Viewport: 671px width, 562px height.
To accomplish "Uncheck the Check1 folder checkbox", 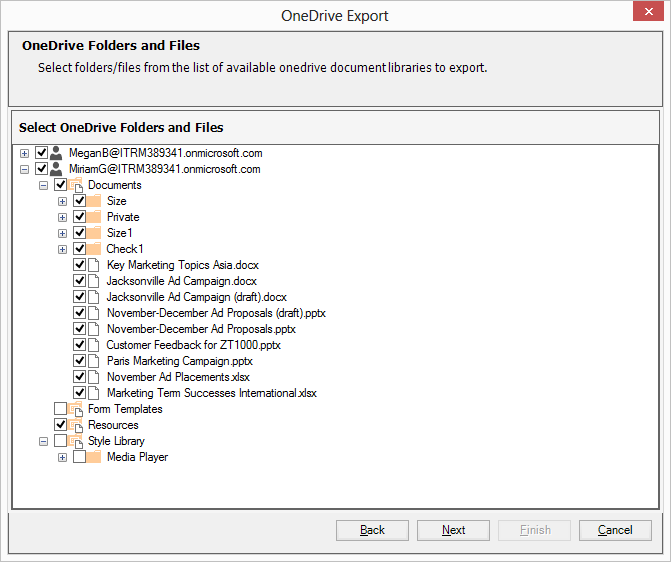I will pos(80,248).
